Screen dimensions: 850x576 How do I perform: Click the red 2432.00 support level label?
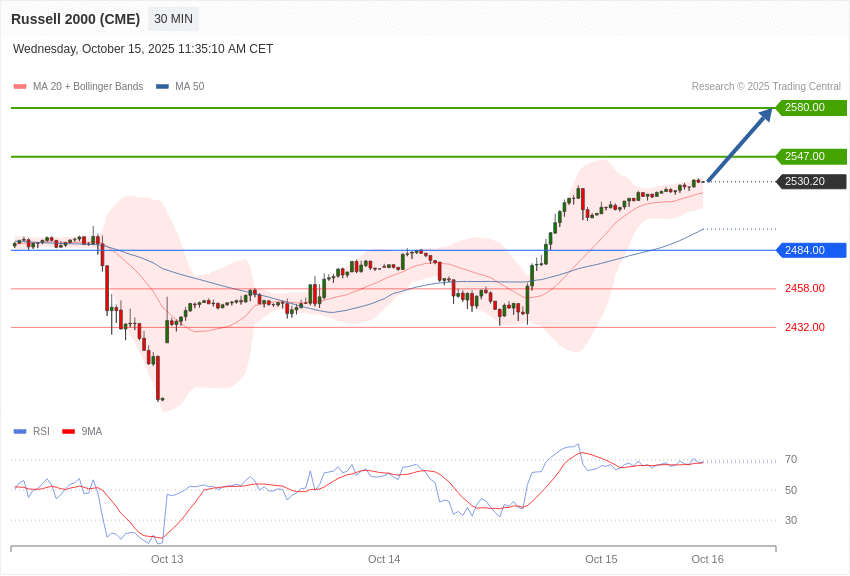(804, 327)
